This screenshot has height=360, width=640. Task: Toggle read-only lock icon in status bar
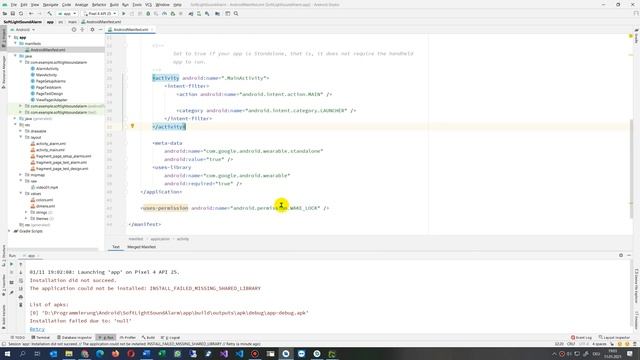click(612, 344)
